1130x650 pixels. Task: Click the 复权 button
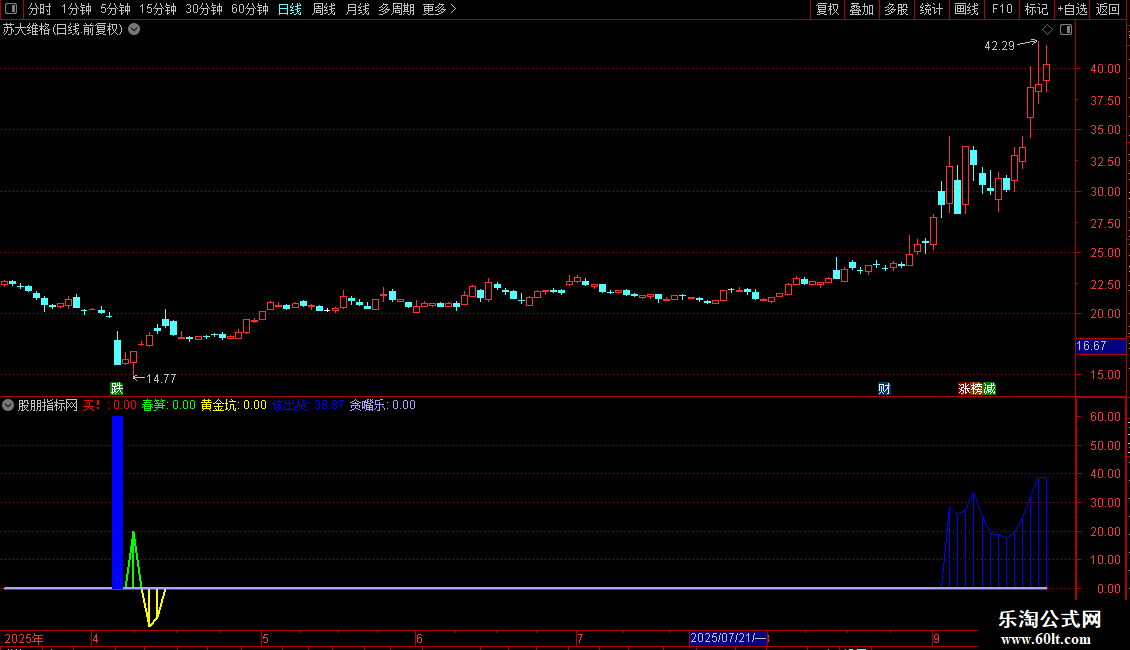(x=827, y=9)
